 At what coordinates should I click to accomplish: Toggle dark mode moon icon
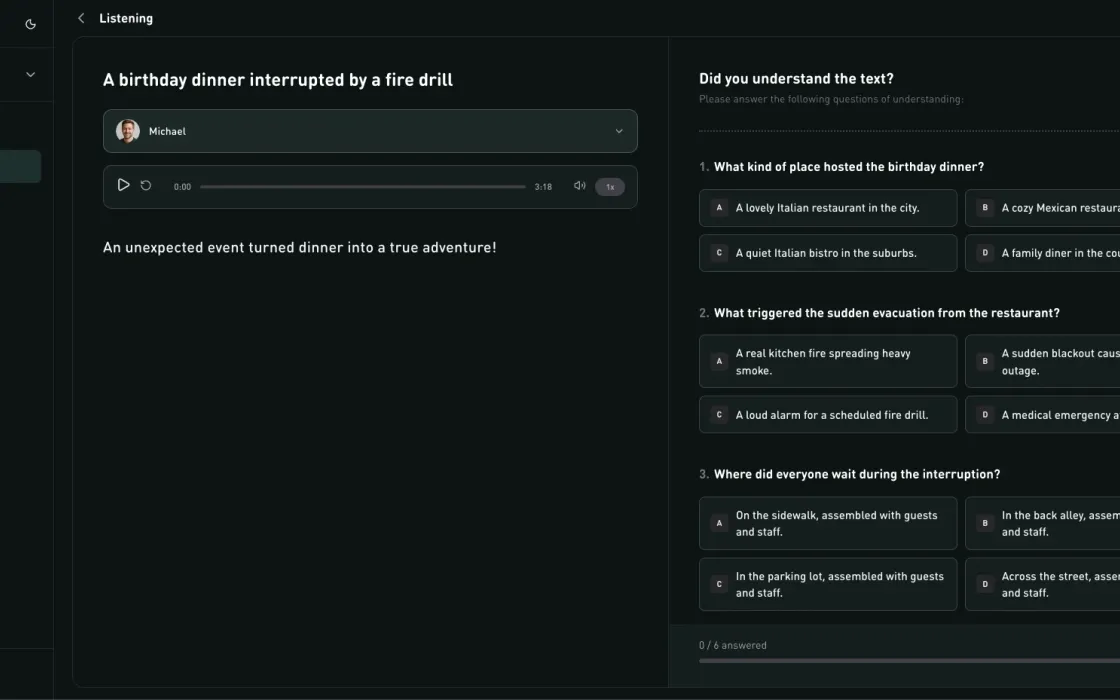(31, 24)
